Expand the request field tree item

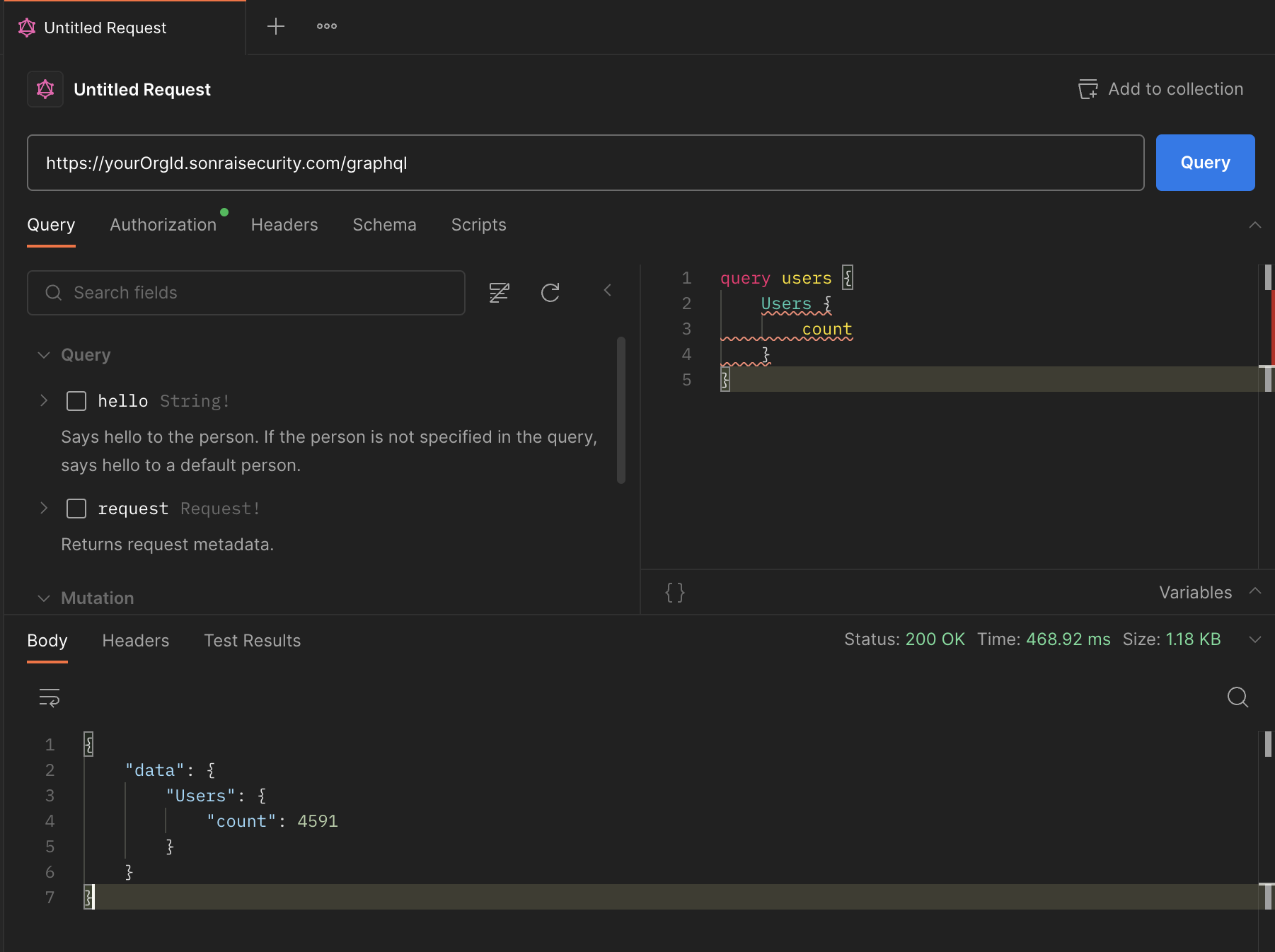(x=44, y=509)
